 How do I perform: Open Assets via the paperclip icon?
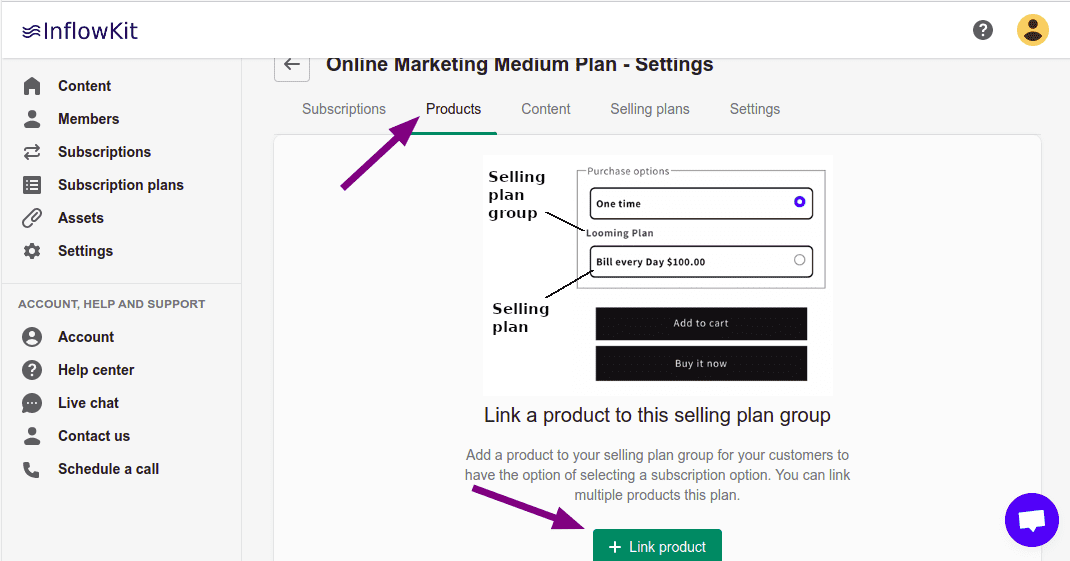pos(32,218)
